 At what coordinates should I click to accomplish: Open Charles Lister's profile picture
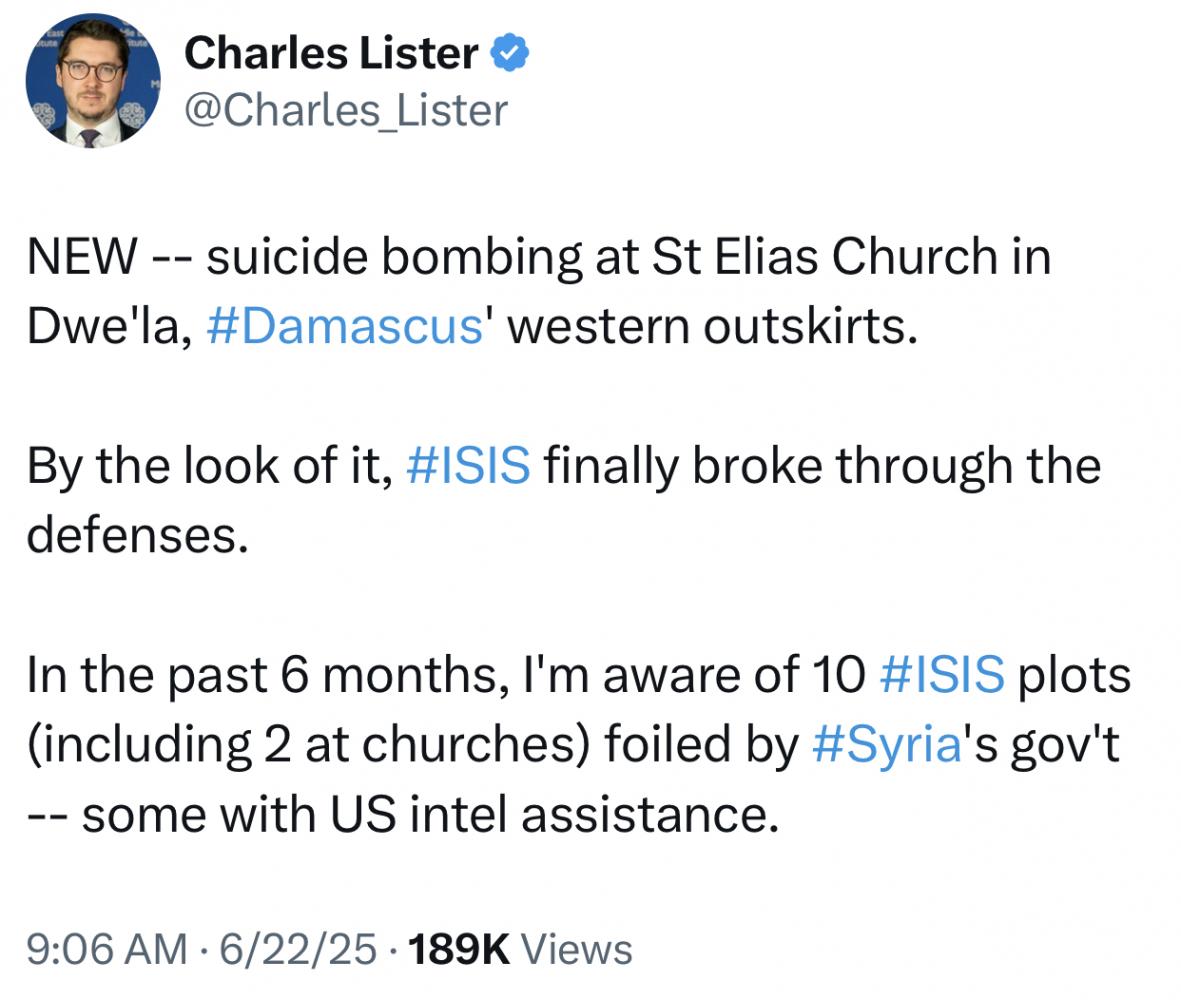tap(92, 81)
